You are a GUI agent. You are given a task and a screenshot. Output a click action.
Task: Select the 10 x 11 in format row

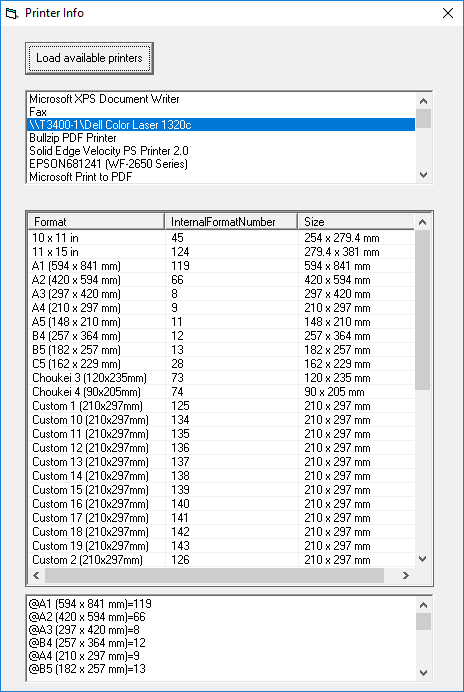point(222,238)
